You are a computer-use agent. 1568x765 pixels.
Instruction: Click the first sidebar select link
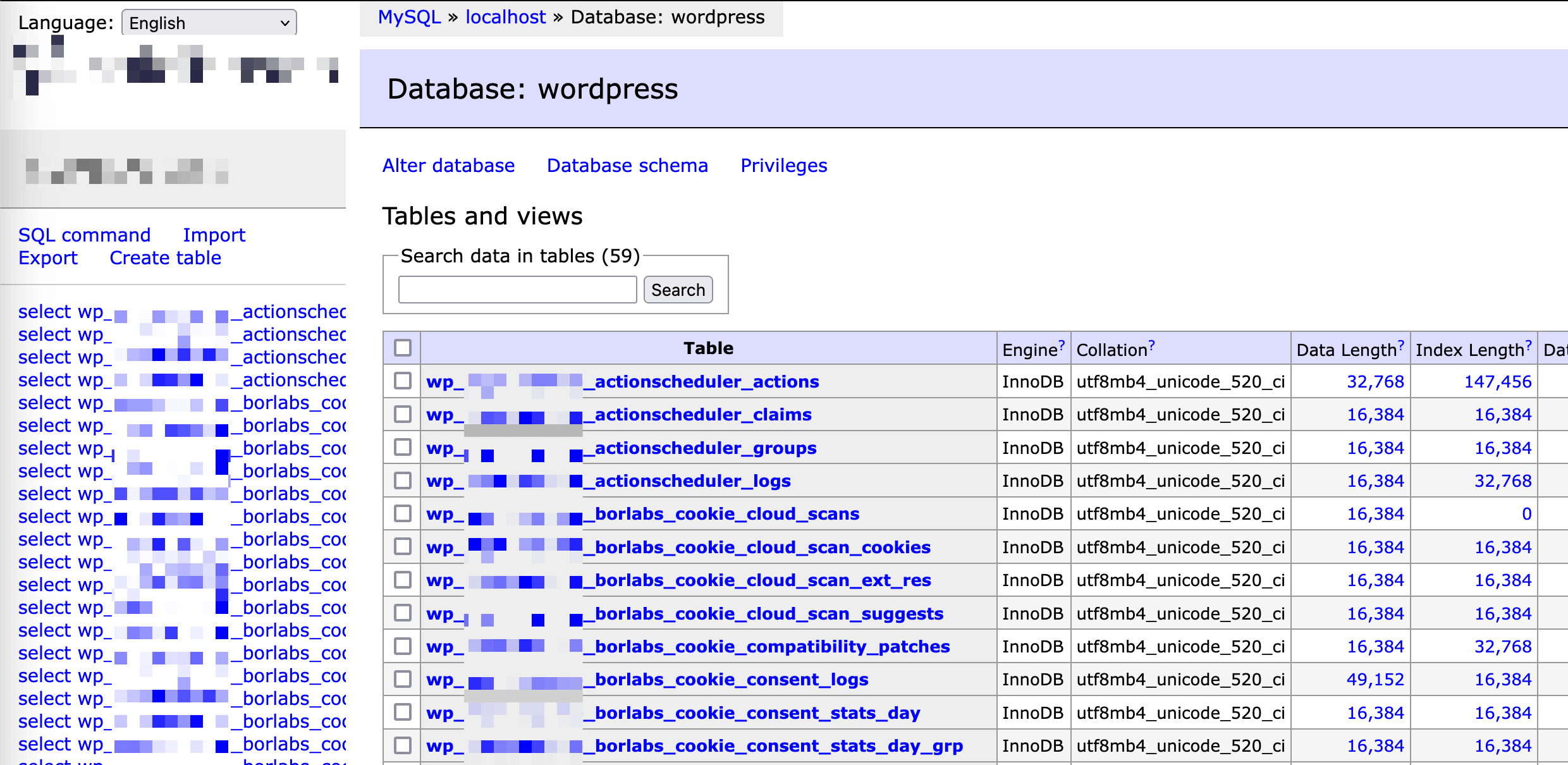click(x=44, y=312)
